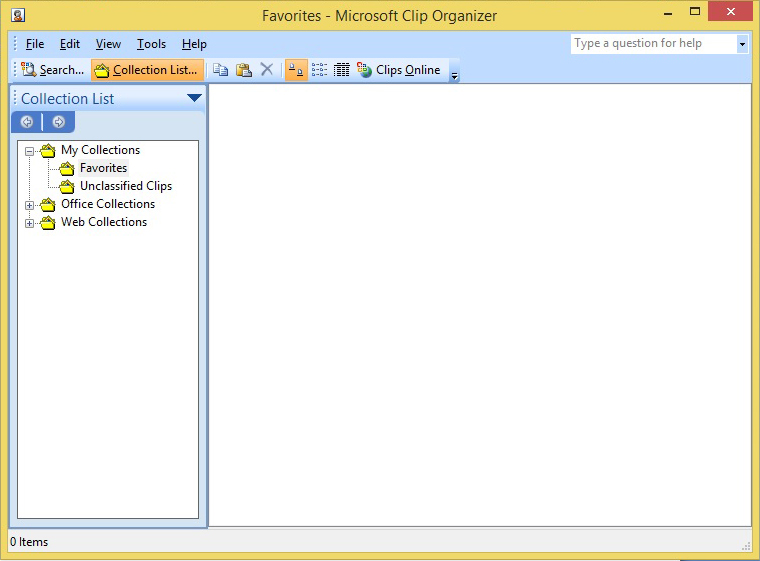The image size is (760, 561).
Task: Click the Clip Organizer title bar icon
Action: (18, 15)
